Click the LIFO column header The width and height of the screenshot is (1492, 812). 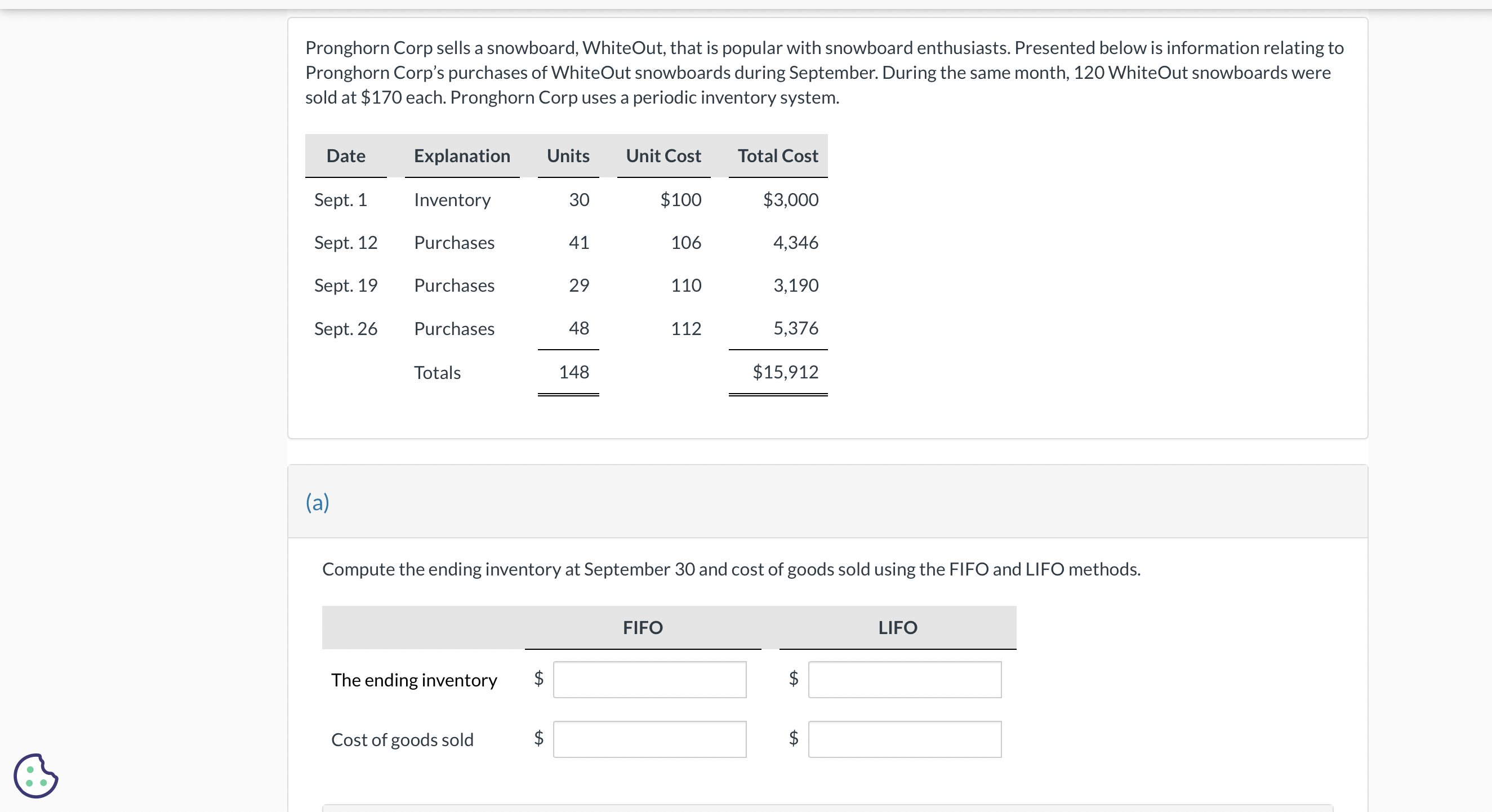coord(897,627)
